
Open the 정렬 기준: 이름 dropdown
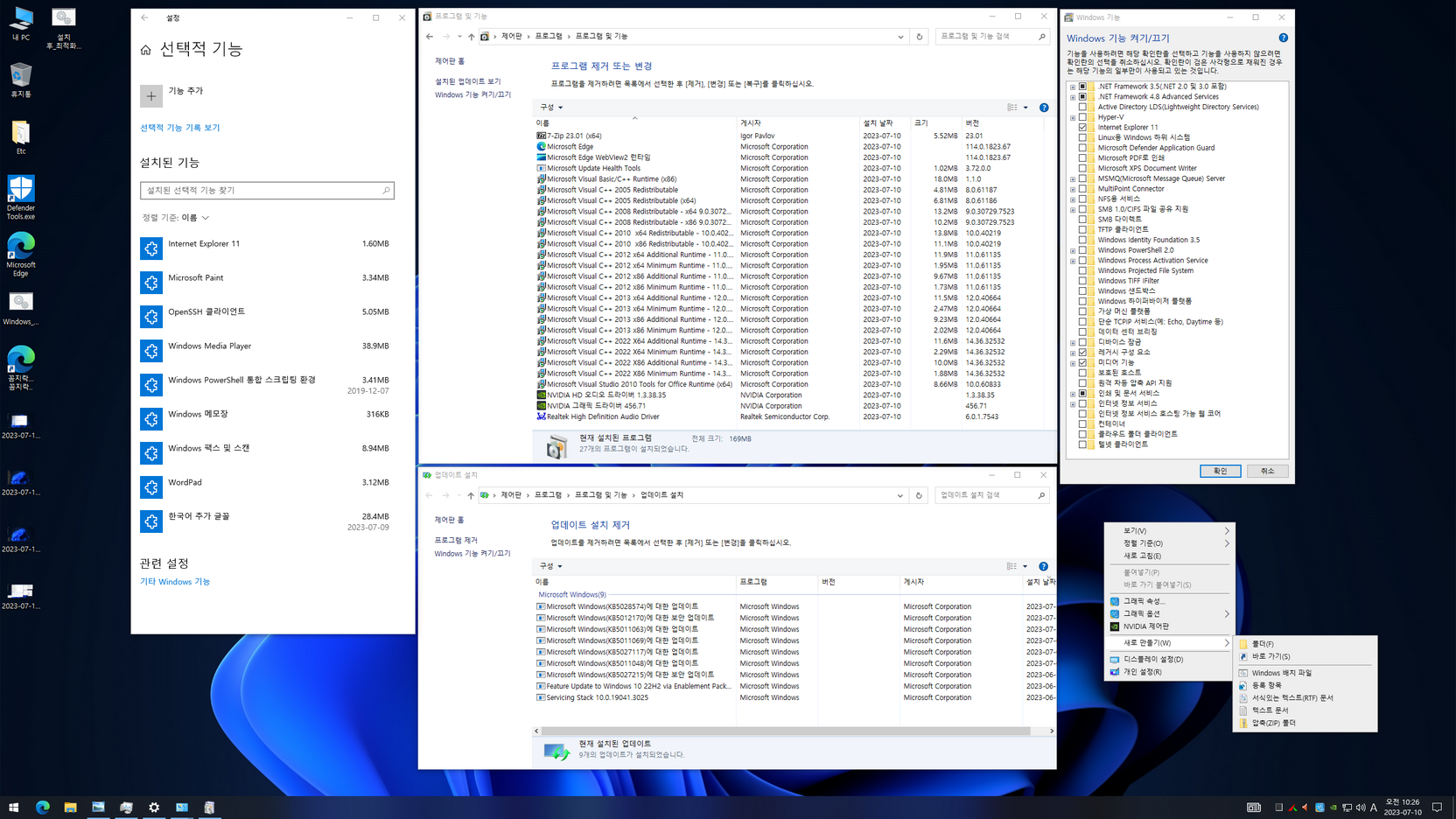[176, 218]
